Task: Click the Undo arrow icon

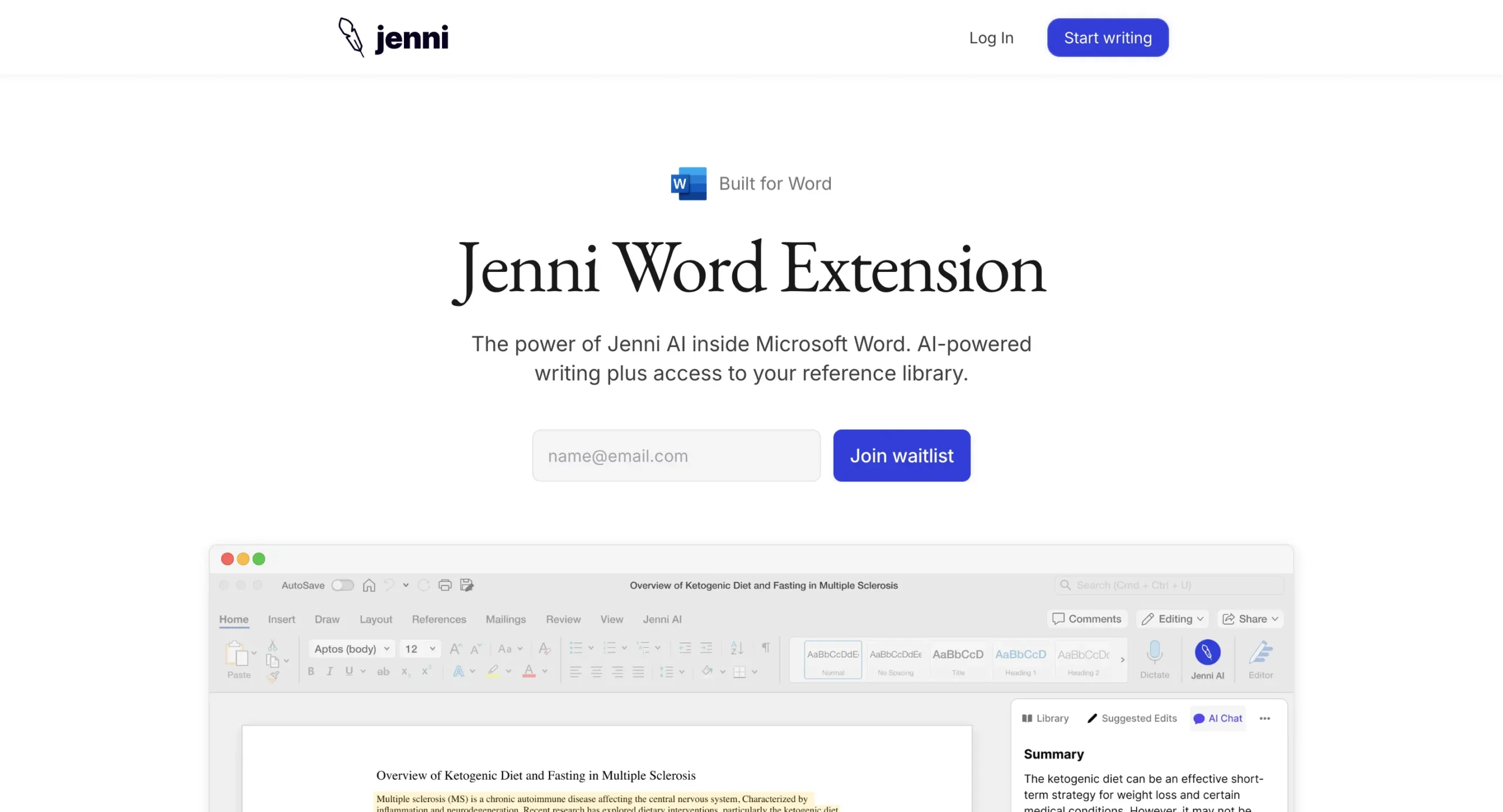Action: click(x=389, y=585)
